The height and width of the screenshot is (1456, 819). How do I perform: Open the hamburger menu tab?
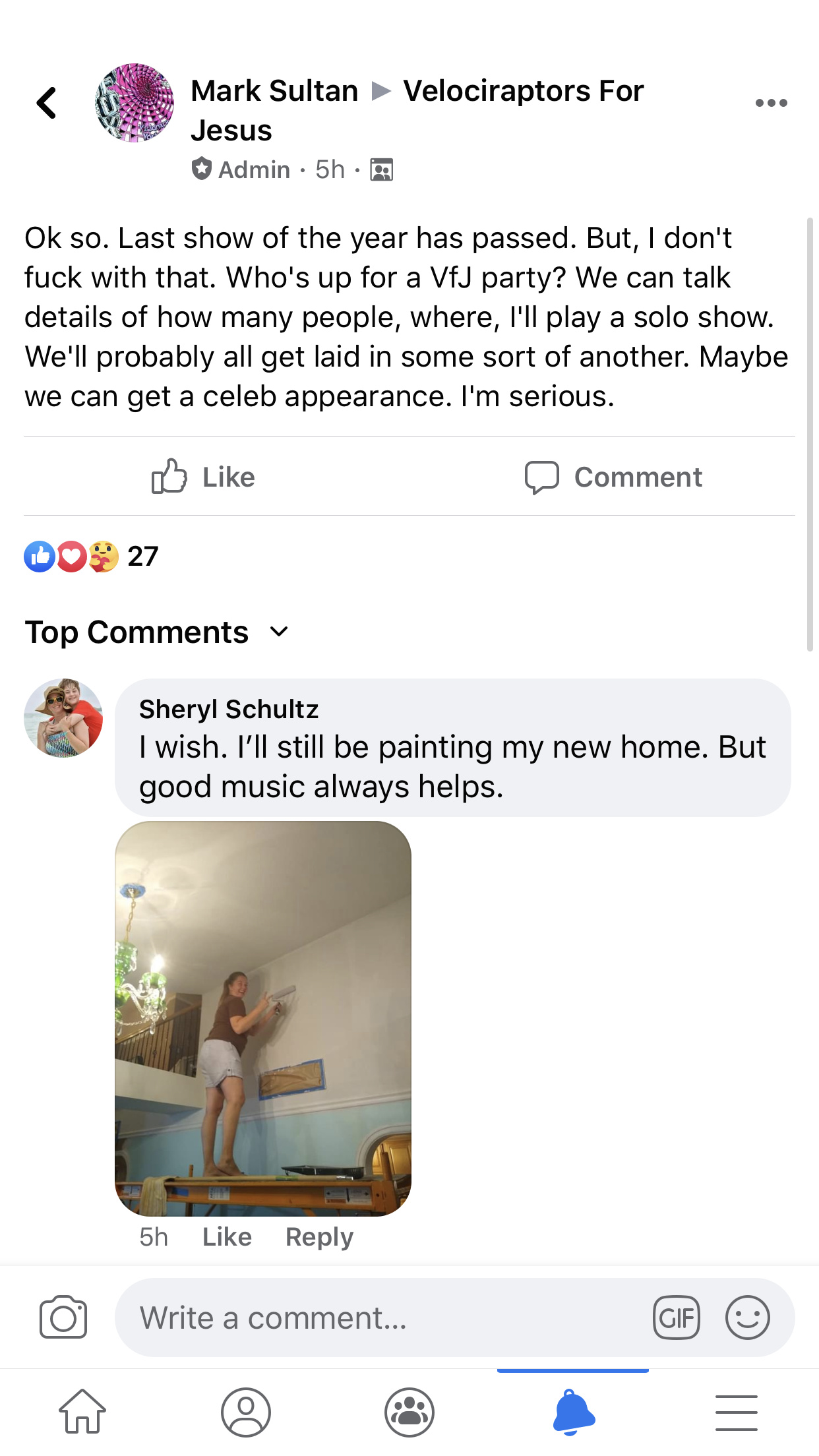[736, 1412]
